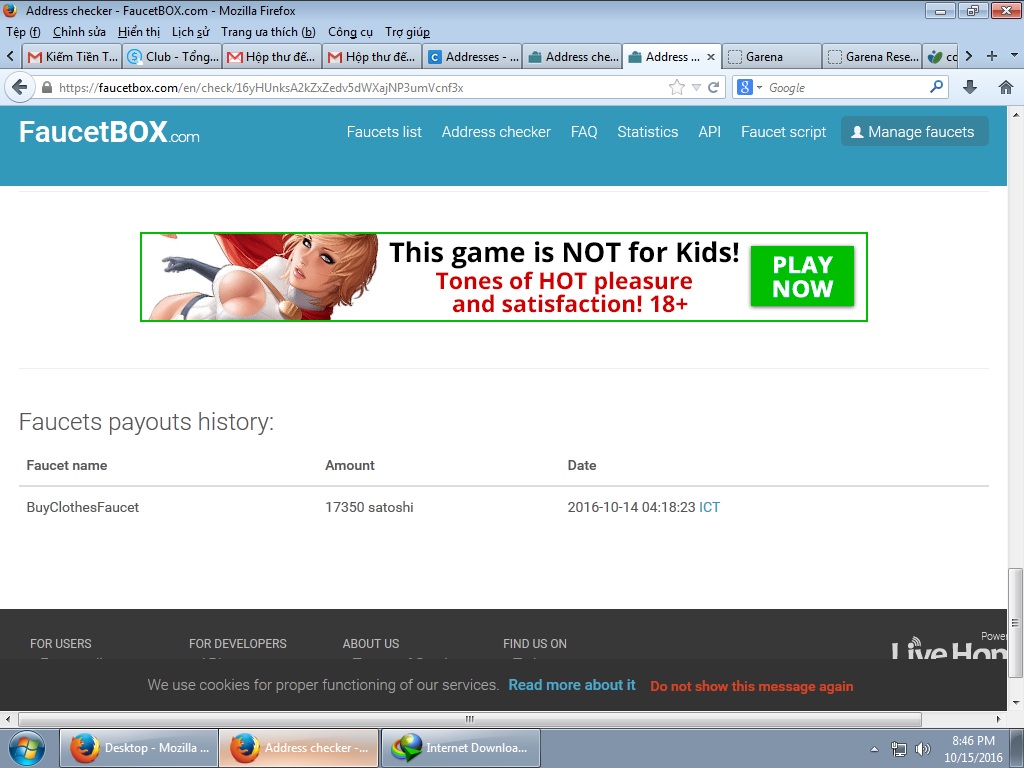Open the Faucets list page

(384, 132)
